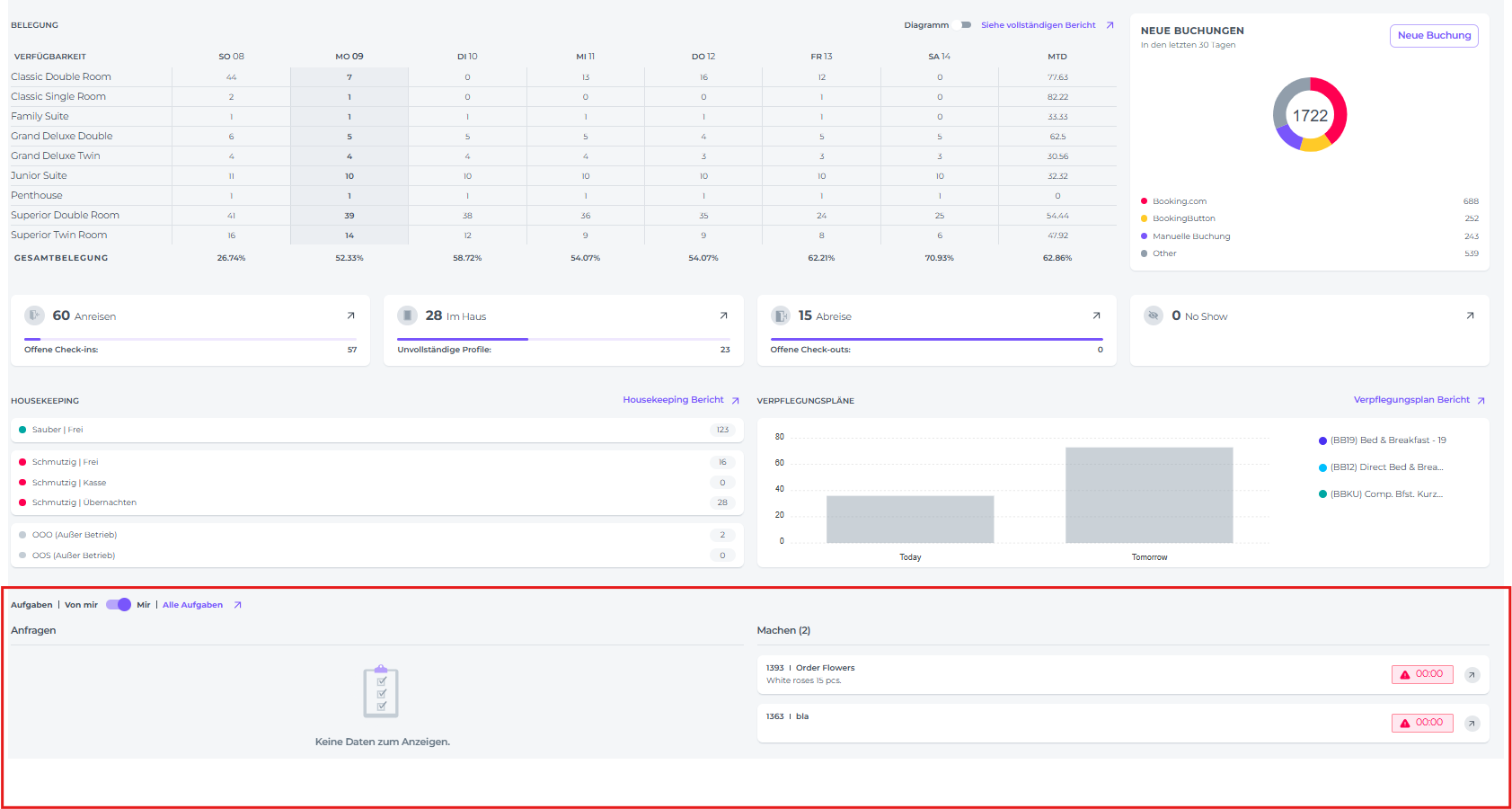Open the Abreise card arrow icon
Image resolution: width=1512 pixels, height=809 pixels.
coord(1096,316)
